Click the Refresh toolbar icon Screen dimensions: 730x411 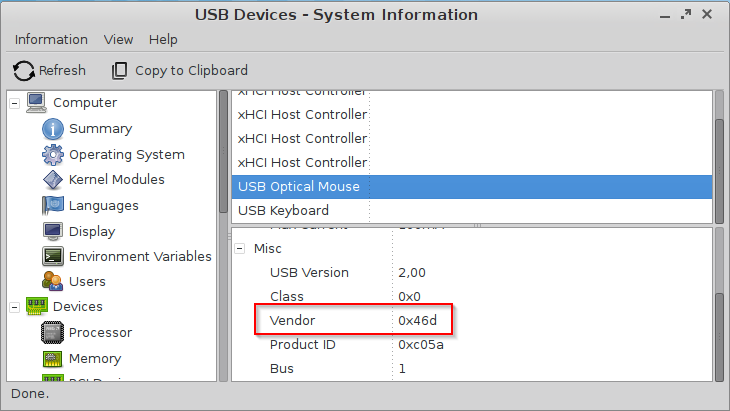[x=23, y=71]
